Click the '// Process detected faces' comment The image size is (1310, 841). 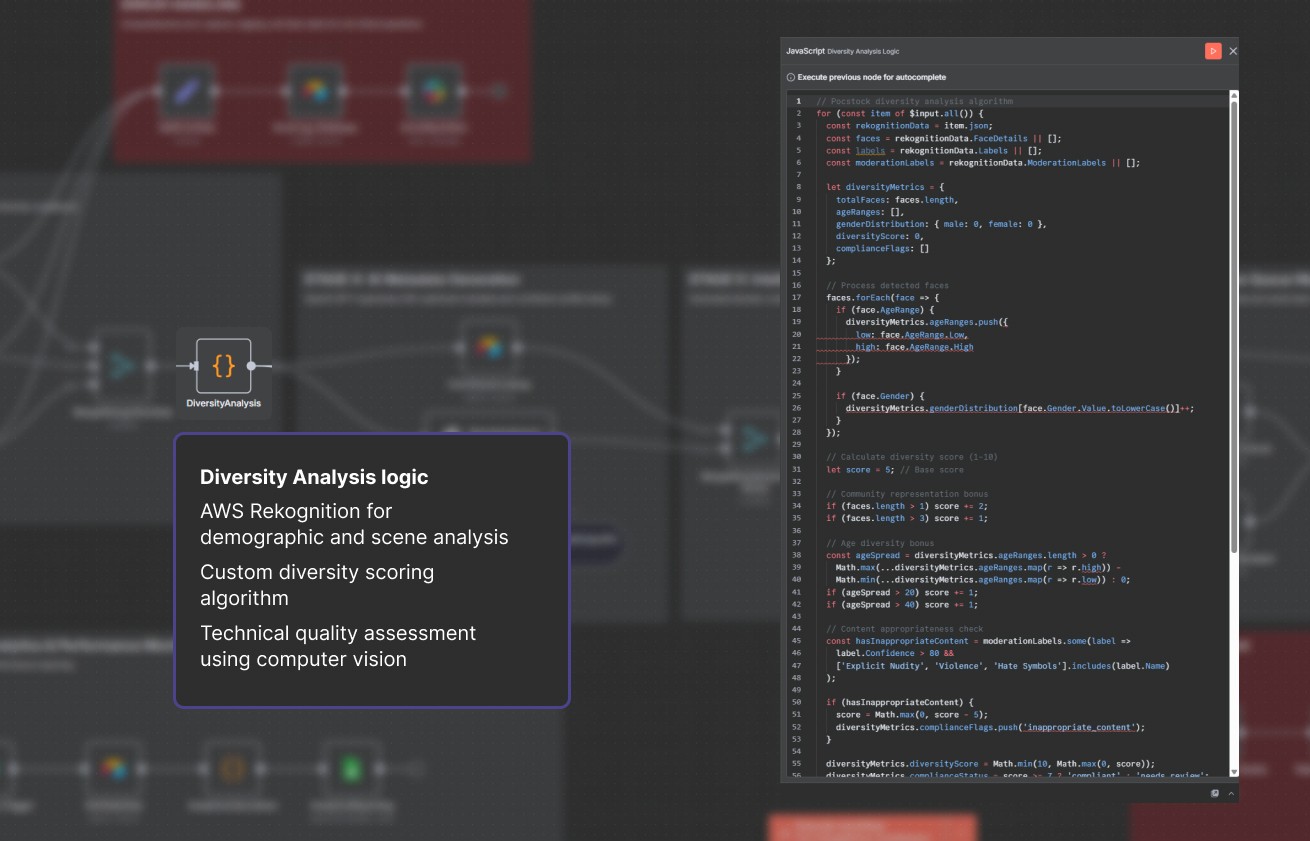coord(887,285)
